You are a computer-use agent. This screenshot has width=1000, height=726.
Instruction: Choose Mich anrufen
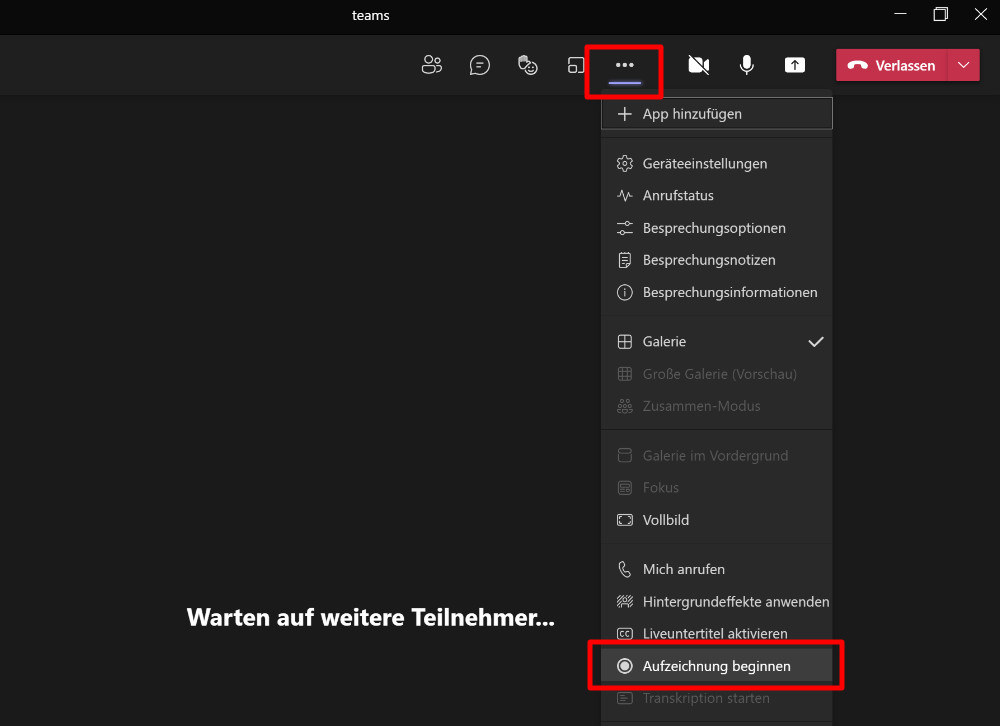(x=717, y=569)
